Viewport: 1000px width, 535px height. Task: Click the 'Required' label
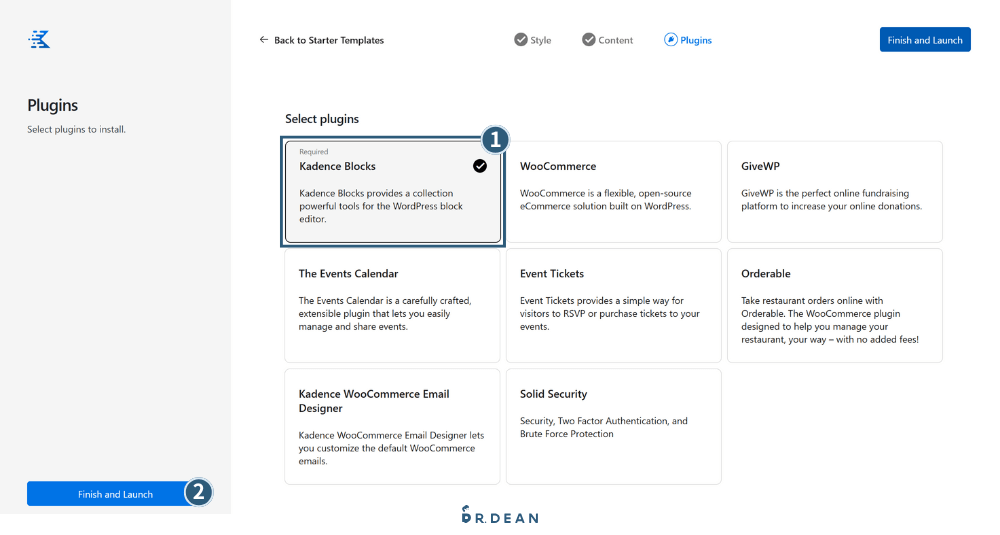(x=314, y=152)
